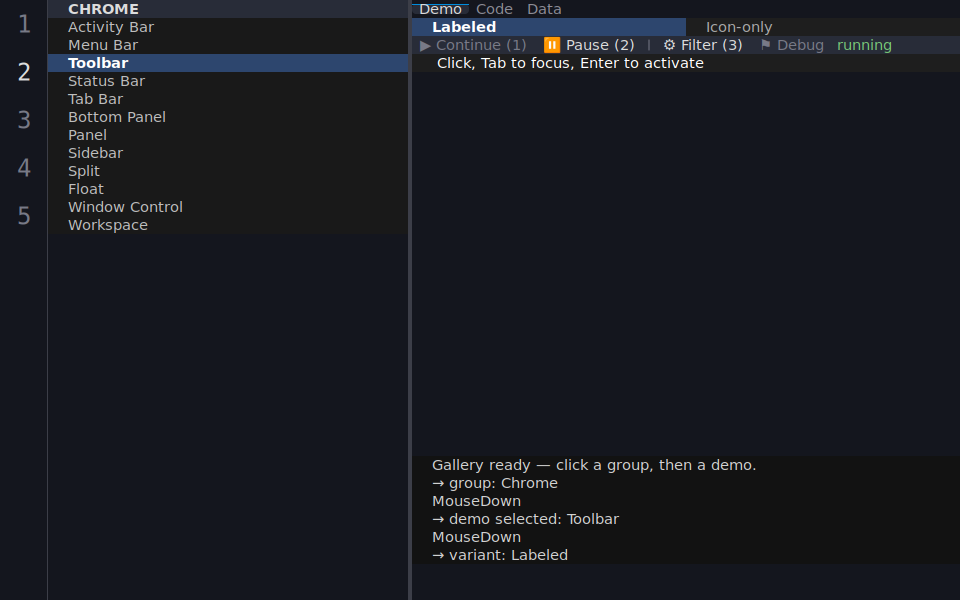Select the Float demo

click(x=228, y=189)
